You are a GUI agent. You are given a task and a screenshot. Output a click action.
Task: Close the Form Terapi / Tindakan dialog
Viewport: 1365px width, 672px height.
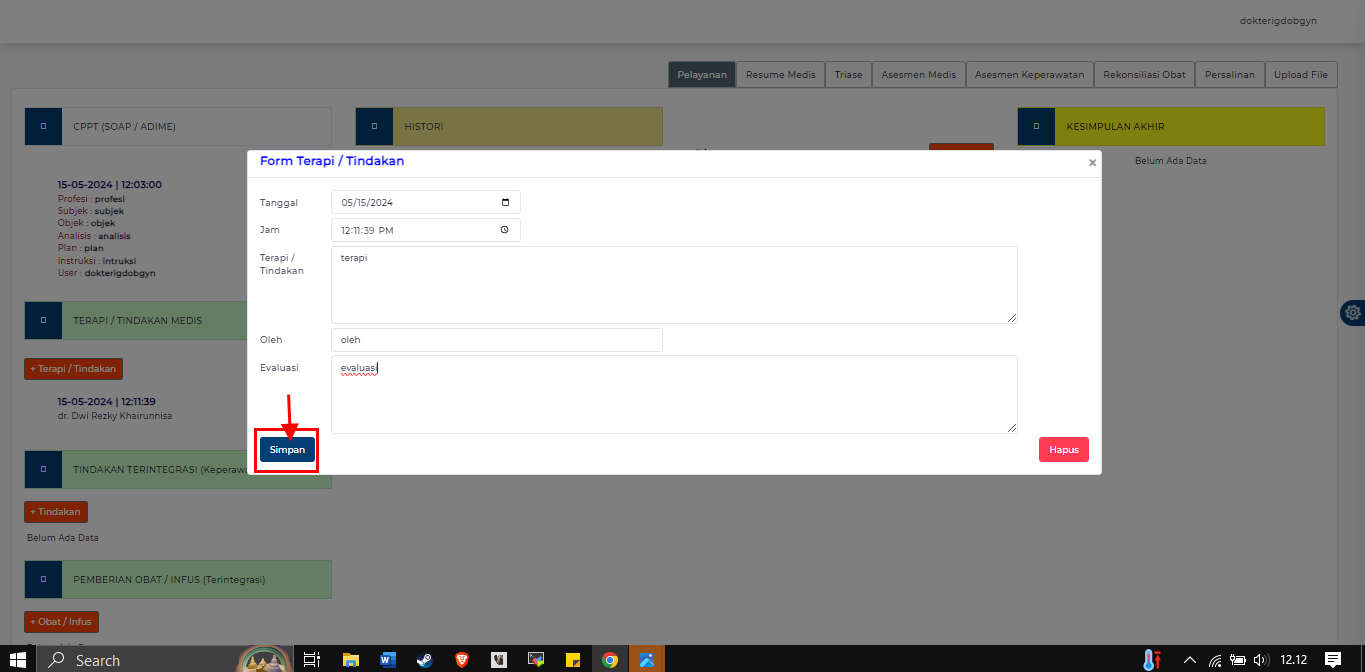pyautogui.click(x=1092, y=163)
